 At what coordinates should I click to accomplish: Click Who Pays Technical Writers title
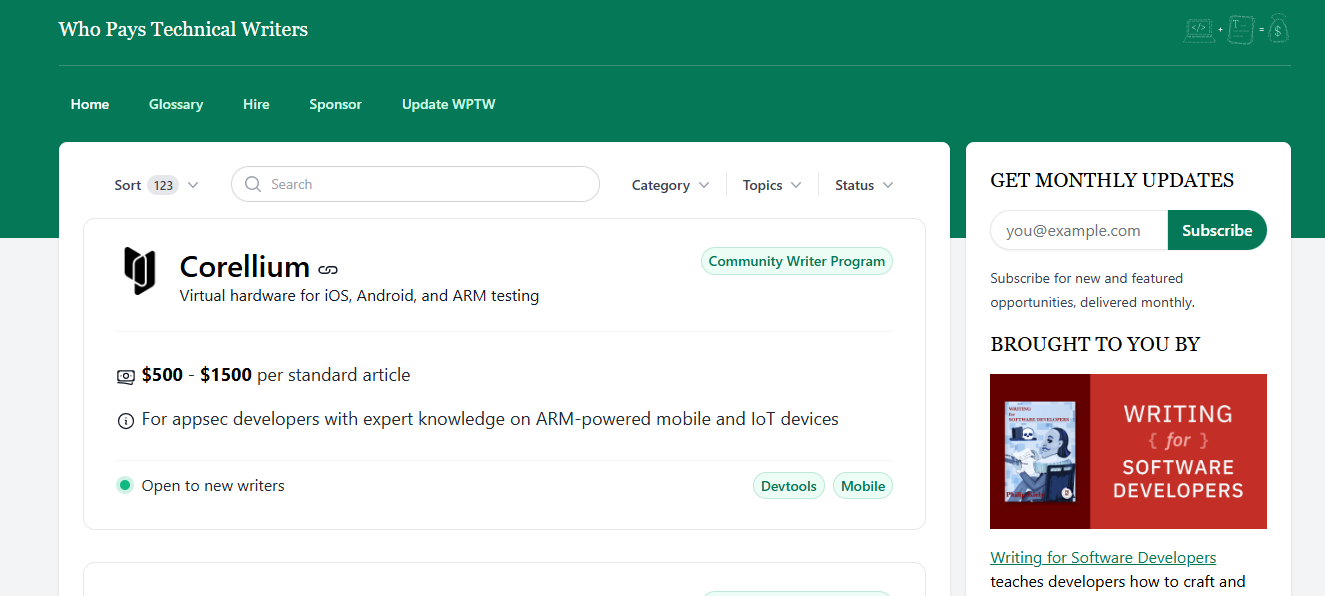183,29
